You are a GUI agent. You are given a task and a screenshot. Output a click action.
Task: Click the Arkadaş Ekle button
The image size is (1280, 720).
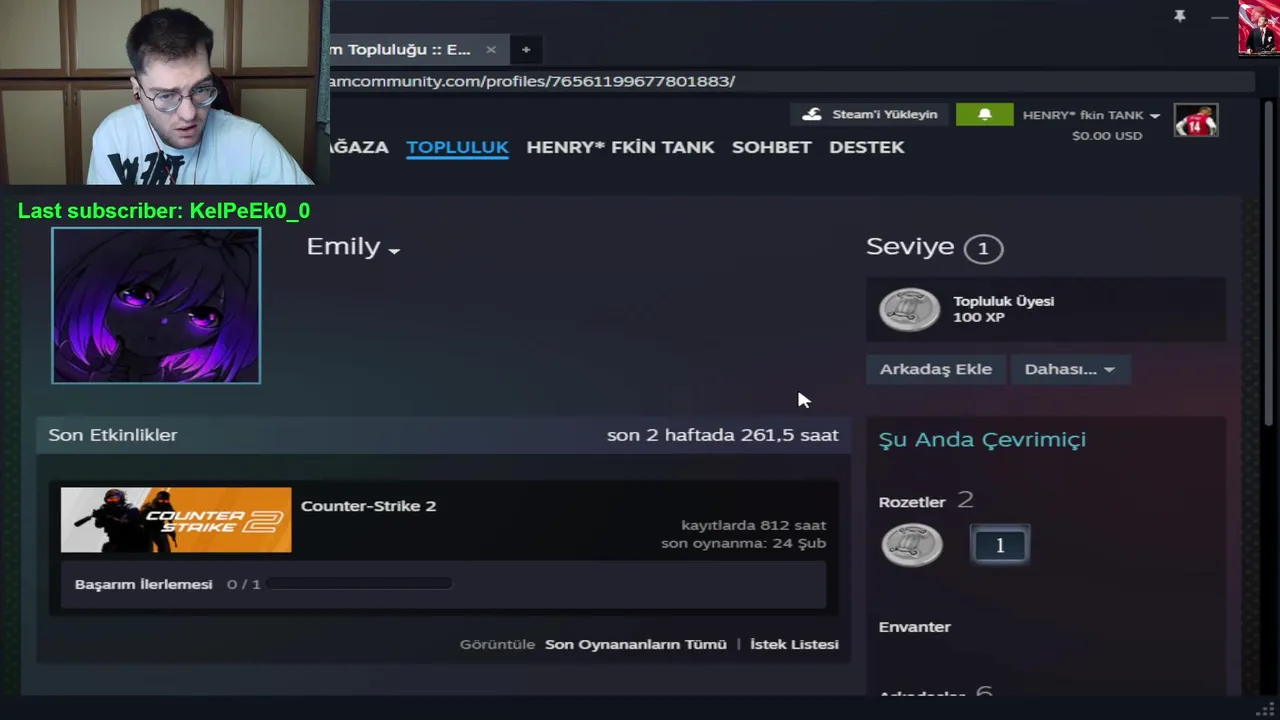935,369
